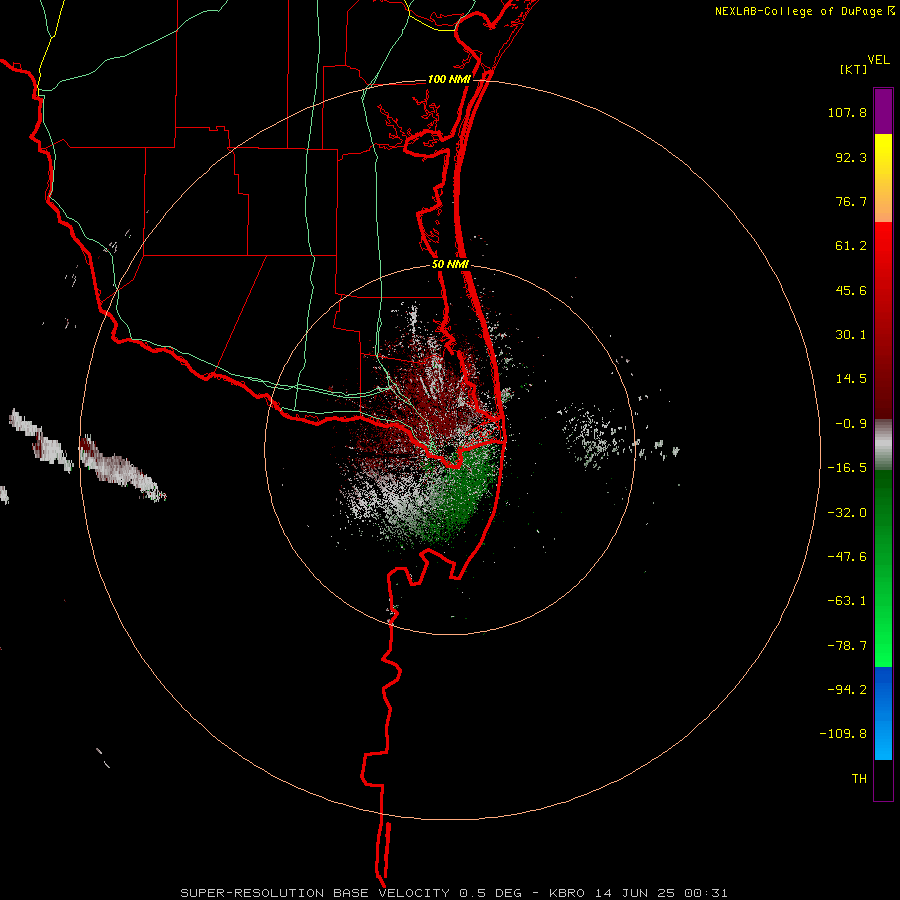
Task: Click the VEL legend title
Action: click(x=878, y=60)
